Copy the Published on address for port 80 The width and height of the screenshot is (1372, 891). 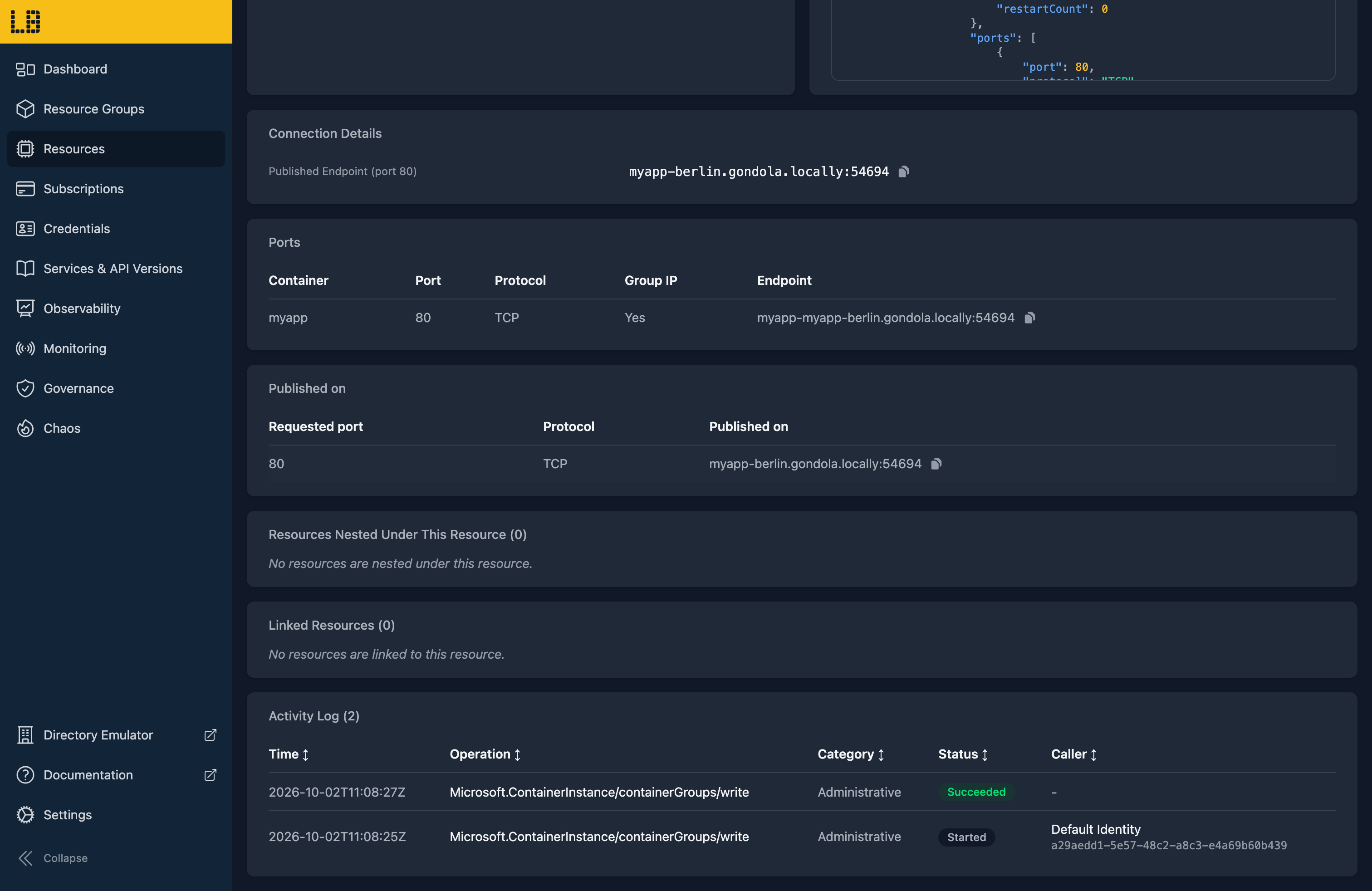tap(937, 464)
